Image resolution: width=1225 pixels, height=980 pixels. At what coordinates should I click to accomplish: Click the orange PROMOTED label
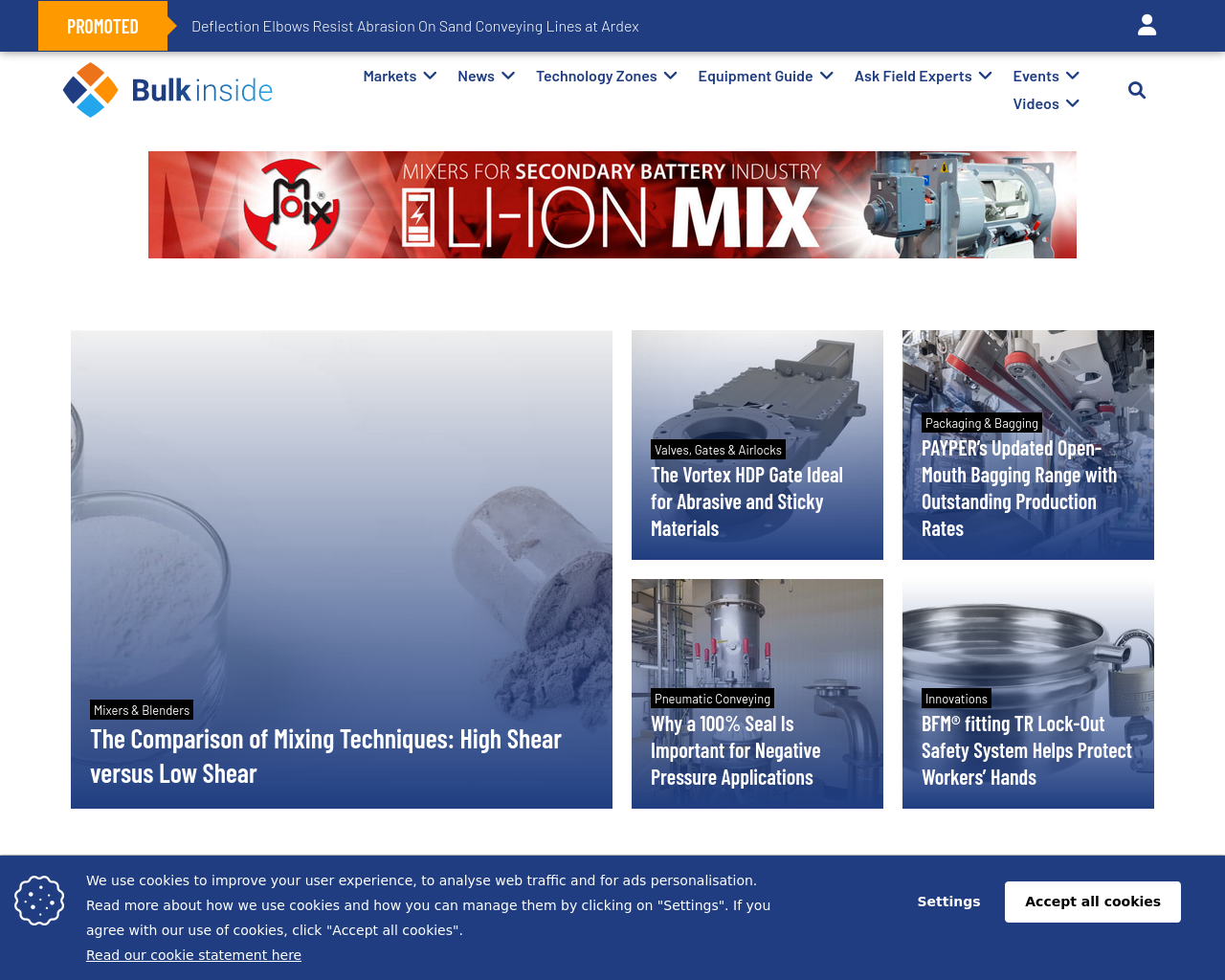tap(102, 26)
